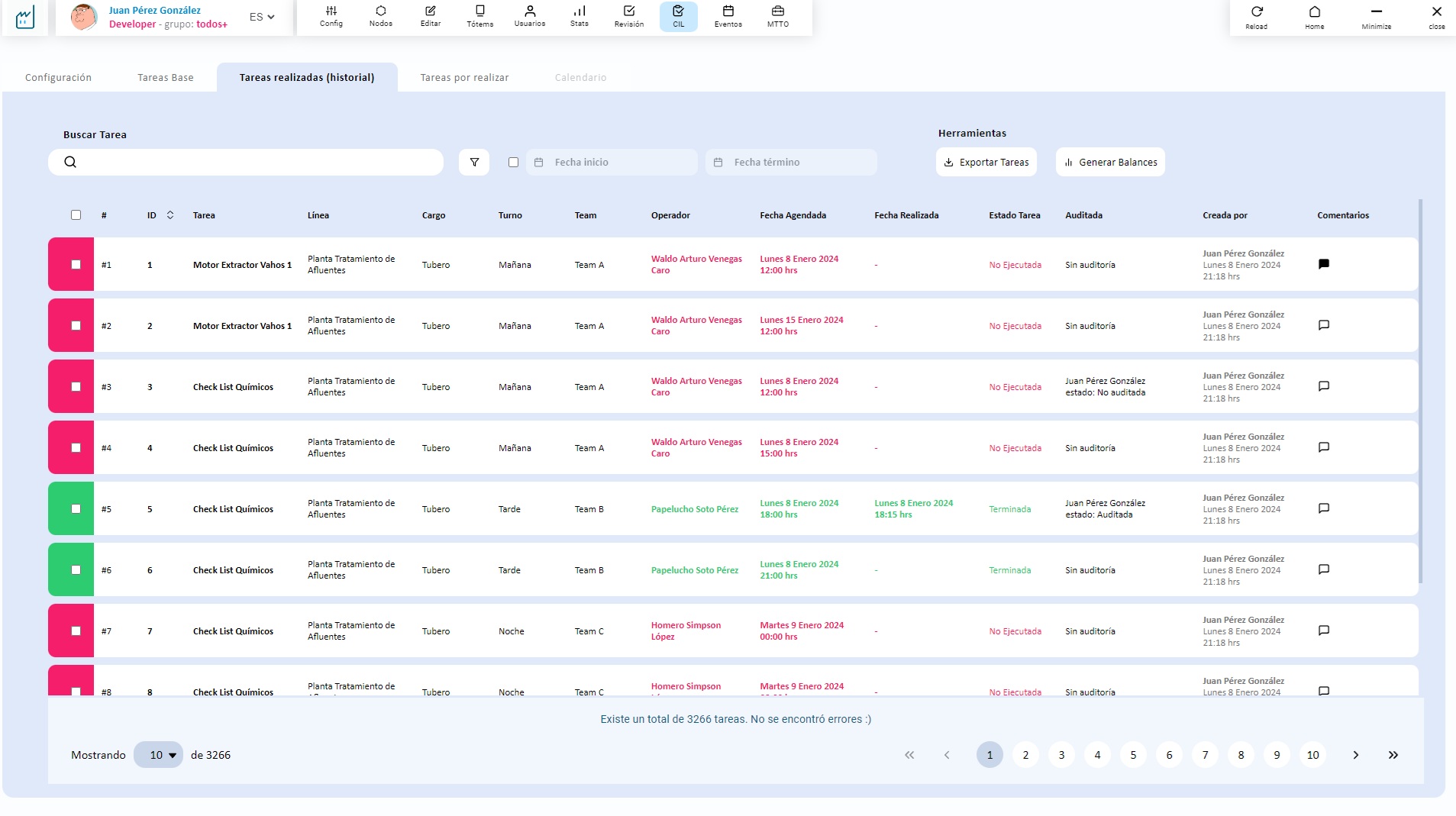Click the green status block of task #5
This screenshot has width=1456, height=816.
tap(71, 508)
